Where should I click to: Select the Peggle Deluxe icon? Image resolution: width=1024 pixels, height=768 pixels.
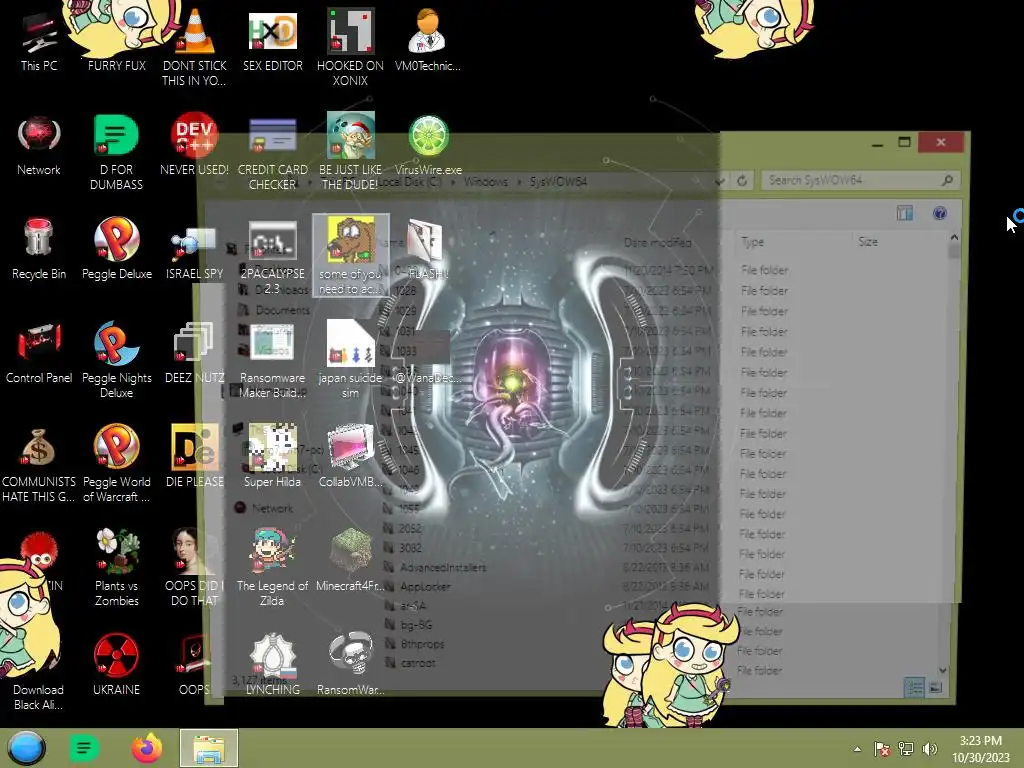pos(117,249)
